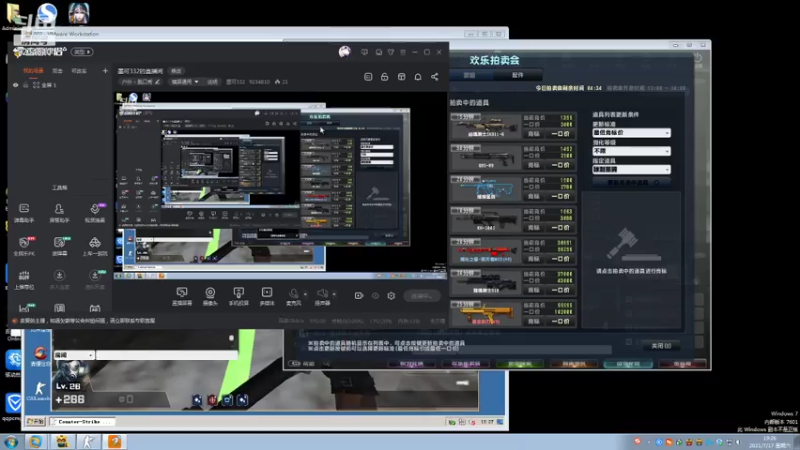Add the multimedia source in streaming toolbar
800x450 pixels.
[x=267, y=296]
